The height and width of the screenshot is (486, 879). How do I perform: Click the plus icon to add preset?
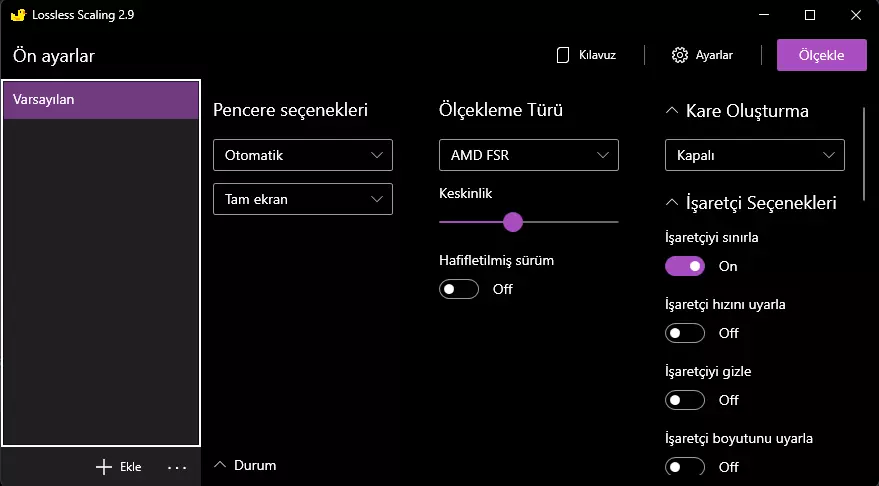click(x=103, y=467)
